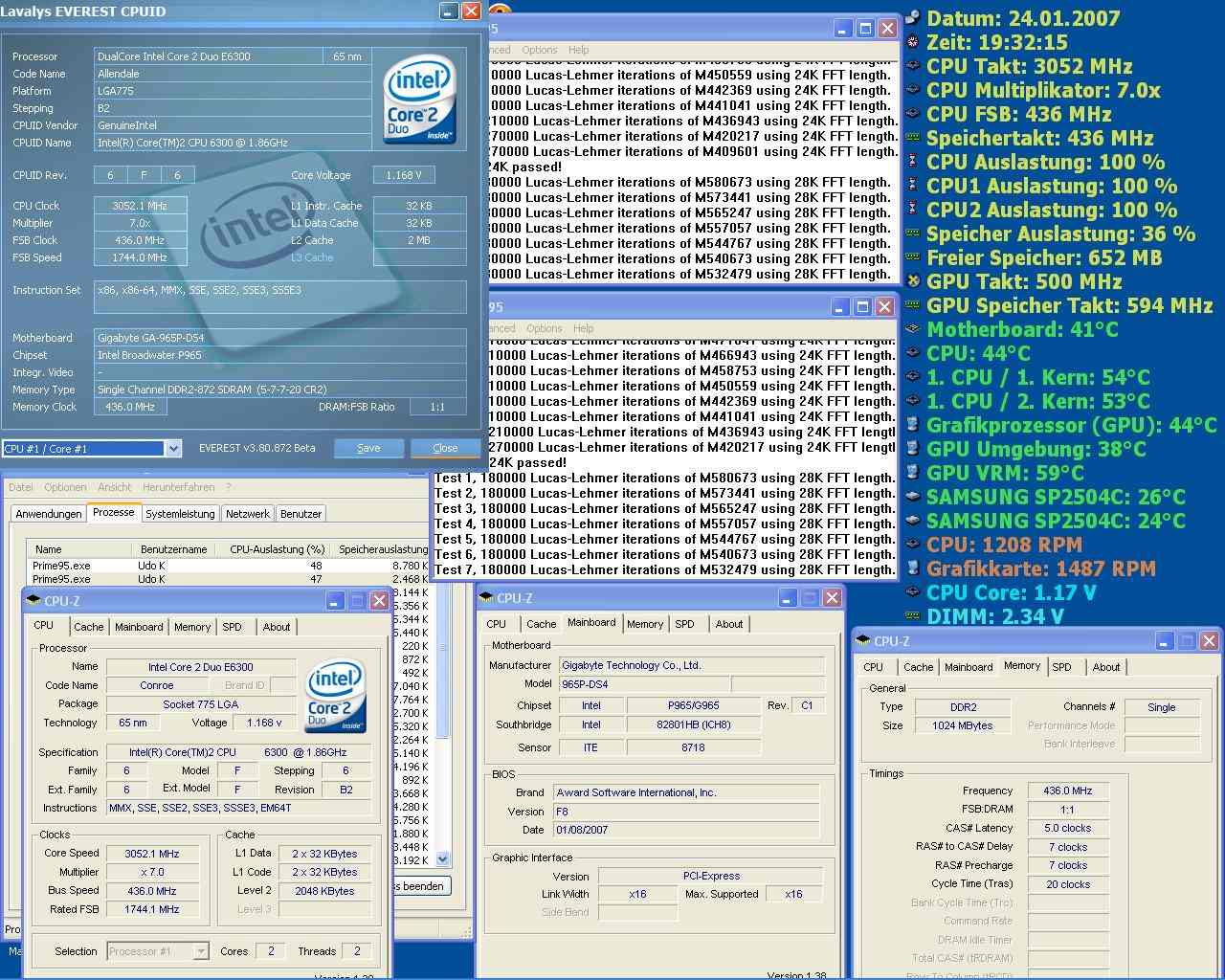Minimize the lower Prime95 window

[840, 307]
